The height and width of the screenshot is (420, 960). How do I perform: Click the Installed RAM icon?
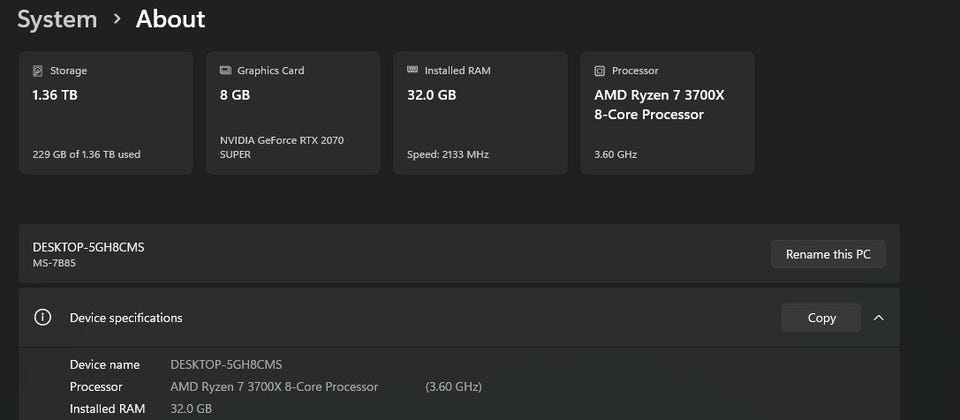412,71
